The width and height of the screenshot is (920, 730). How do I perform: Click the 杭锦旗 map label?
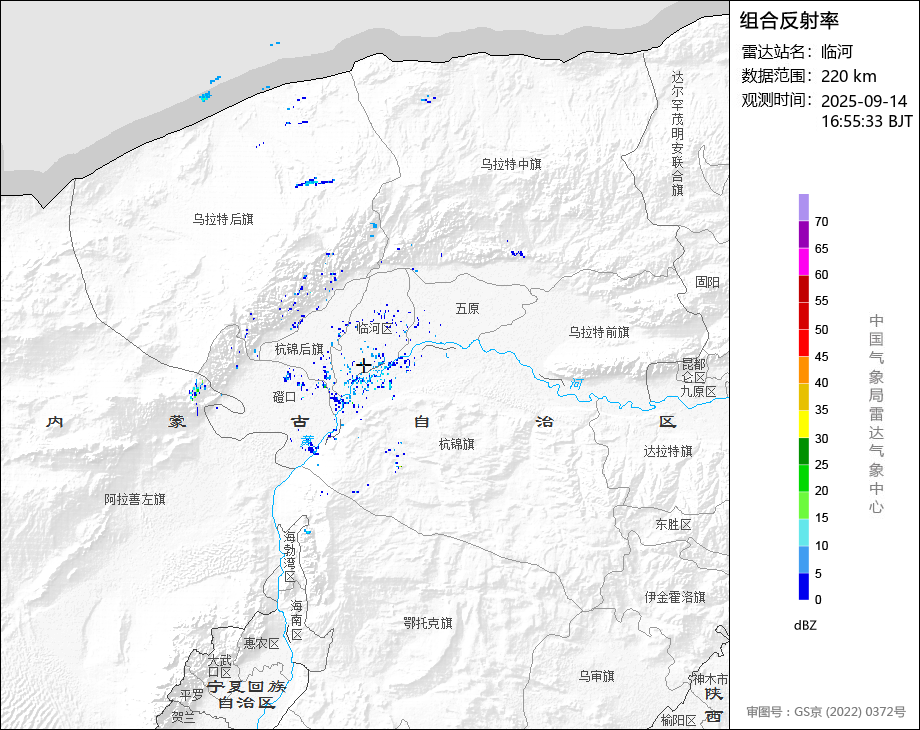coord(456,445)
